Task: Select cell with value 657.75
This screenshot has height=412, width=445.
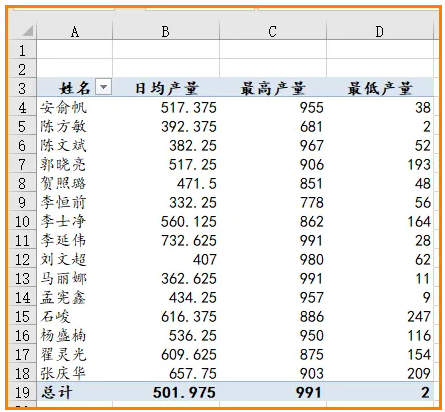Action: point(166,373)
